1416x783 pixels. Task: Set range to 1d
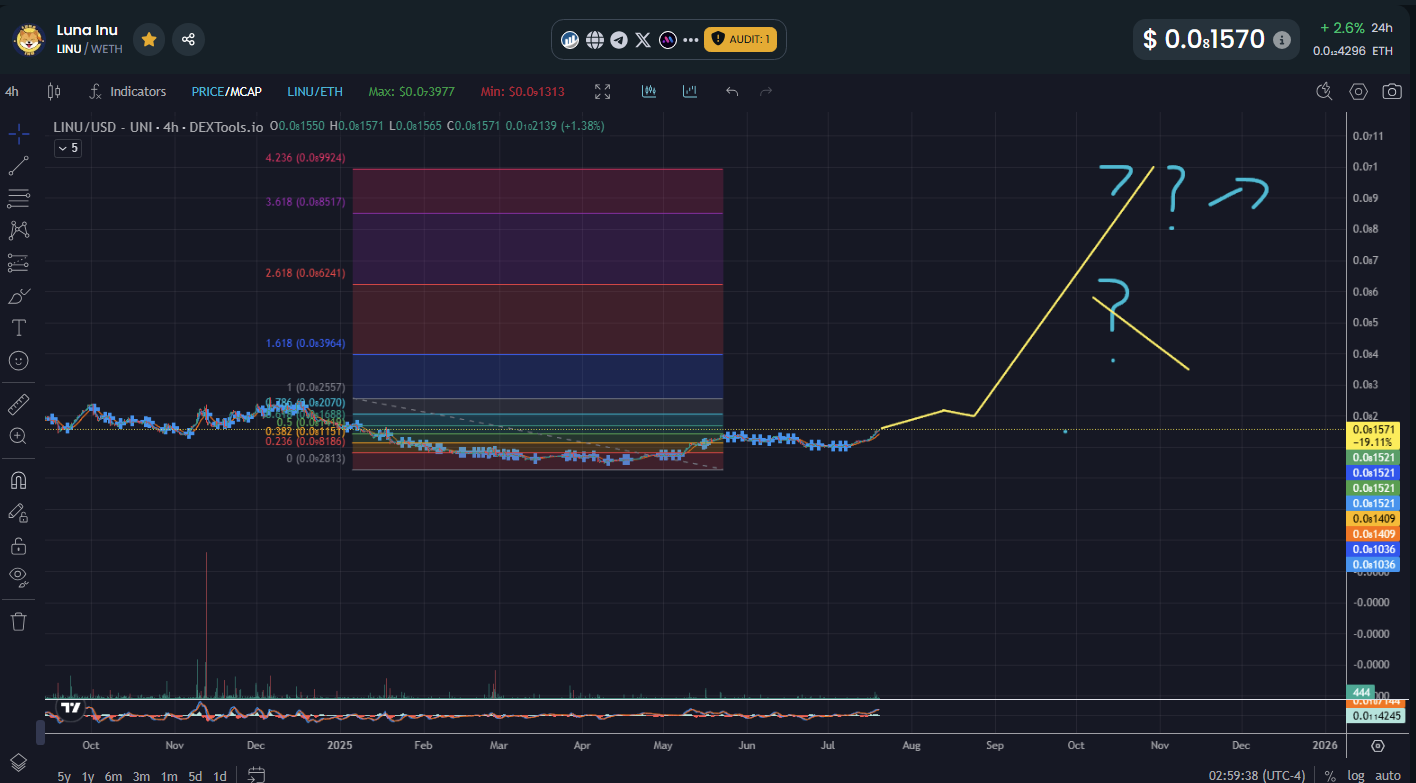pyautogui.click(x=219, y=776)
